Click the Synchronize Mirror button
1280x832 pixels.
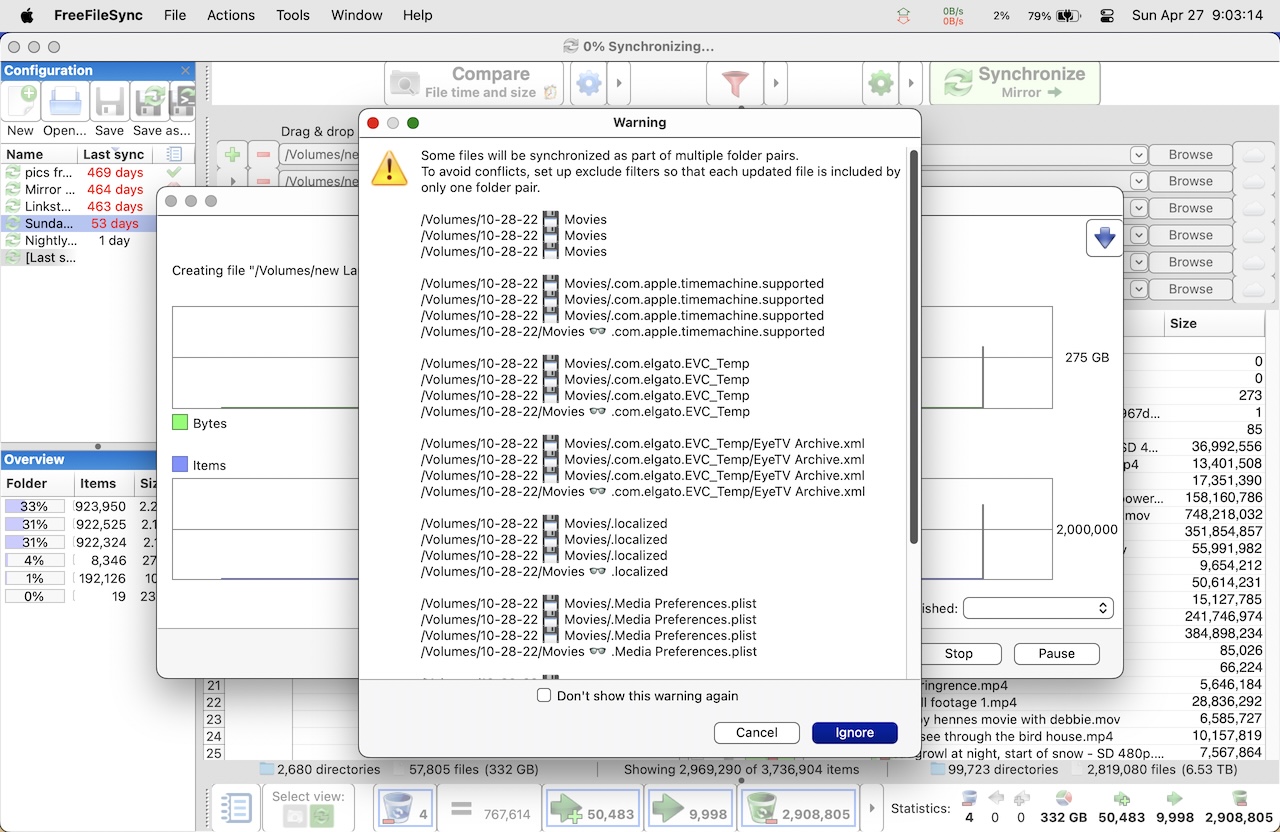pos(1015,83)
